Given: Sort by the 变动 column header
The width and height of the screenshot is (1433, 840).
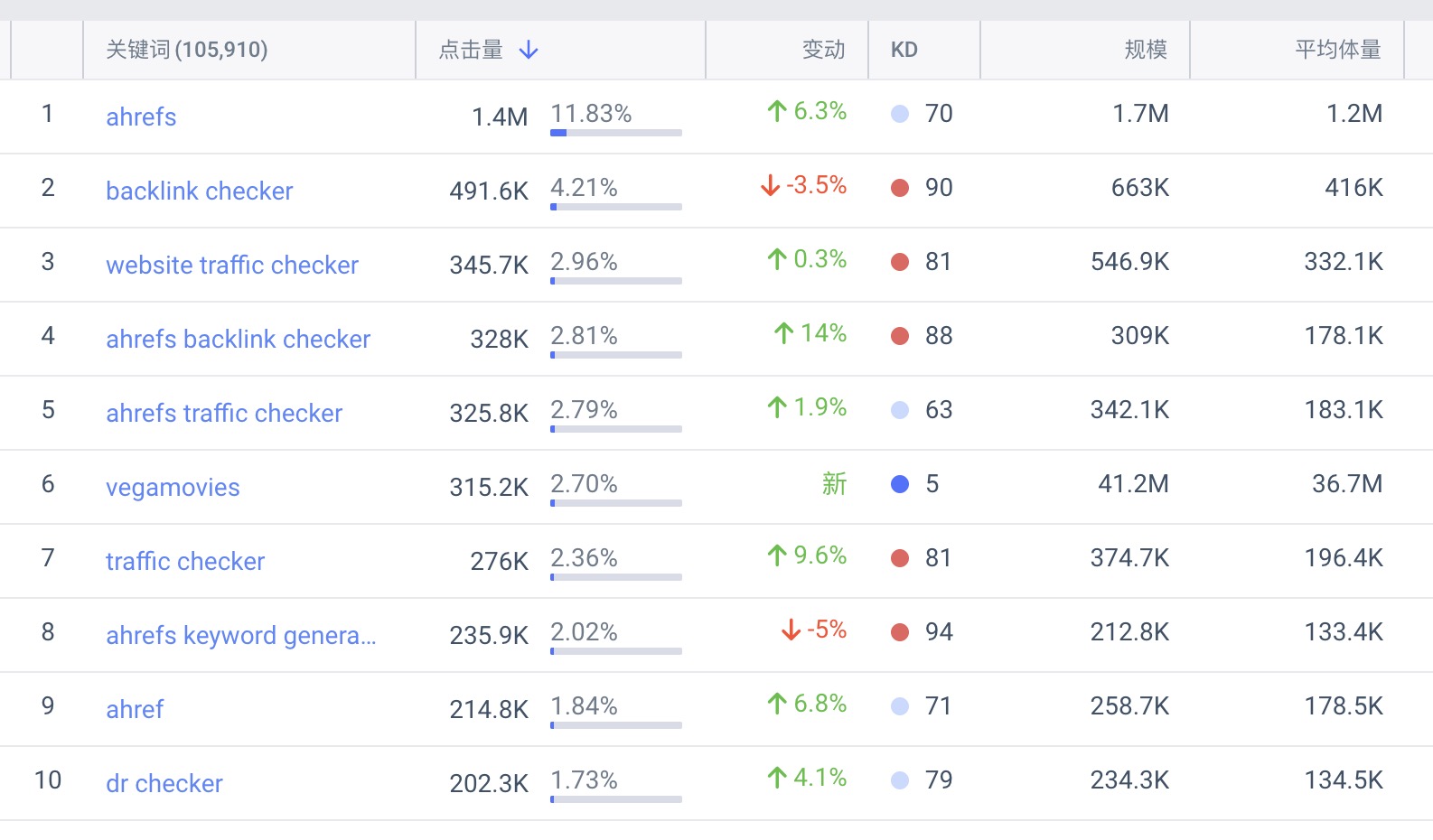Looking at the screenshot, I should point(824,50).
